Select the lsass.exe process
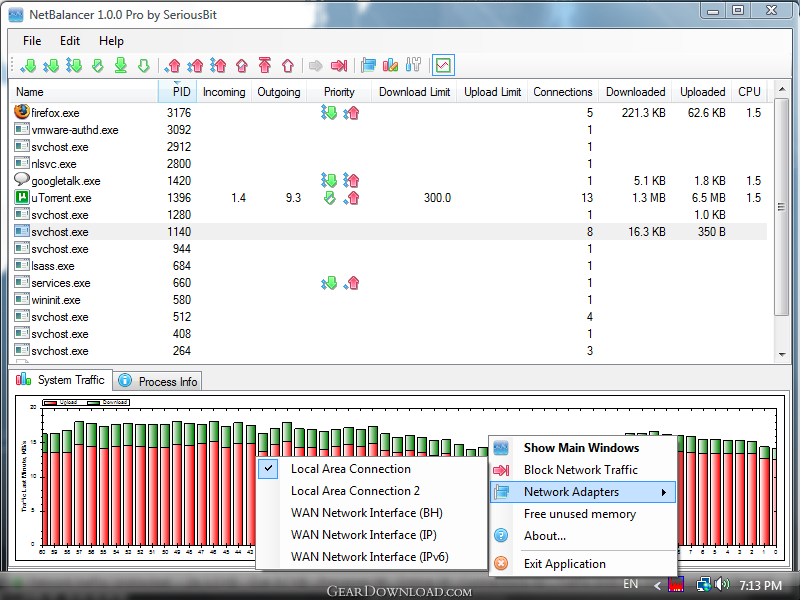 (389, 266)
